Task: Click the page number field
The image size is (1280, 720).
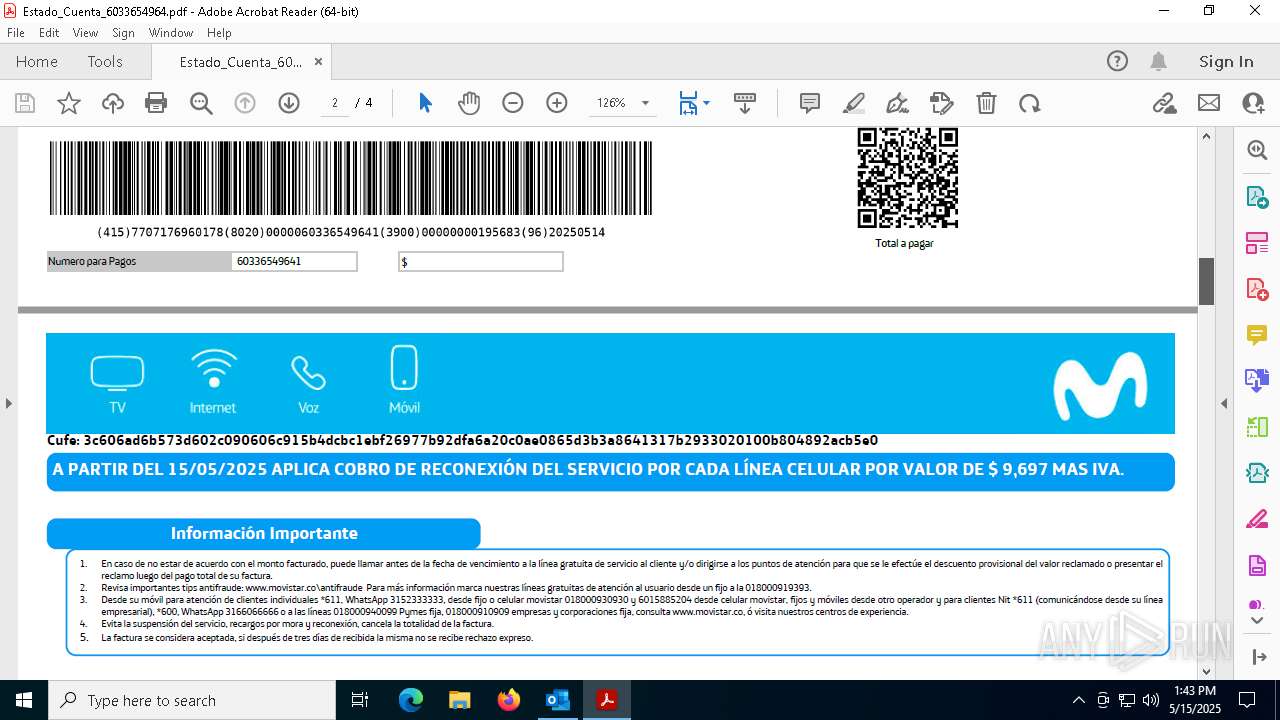Action: tap(335, 103)
